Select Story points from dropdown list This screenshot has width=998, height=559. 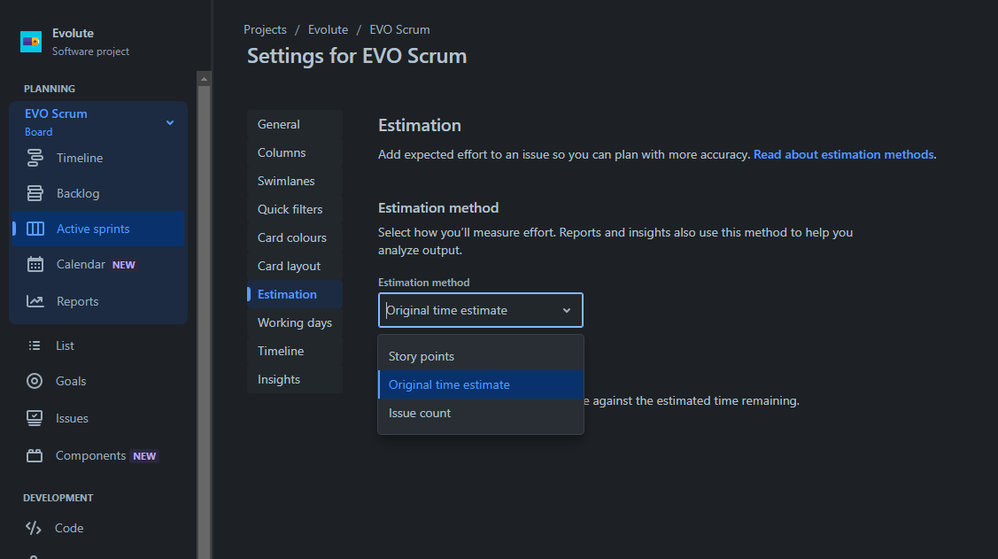point(421,356)
